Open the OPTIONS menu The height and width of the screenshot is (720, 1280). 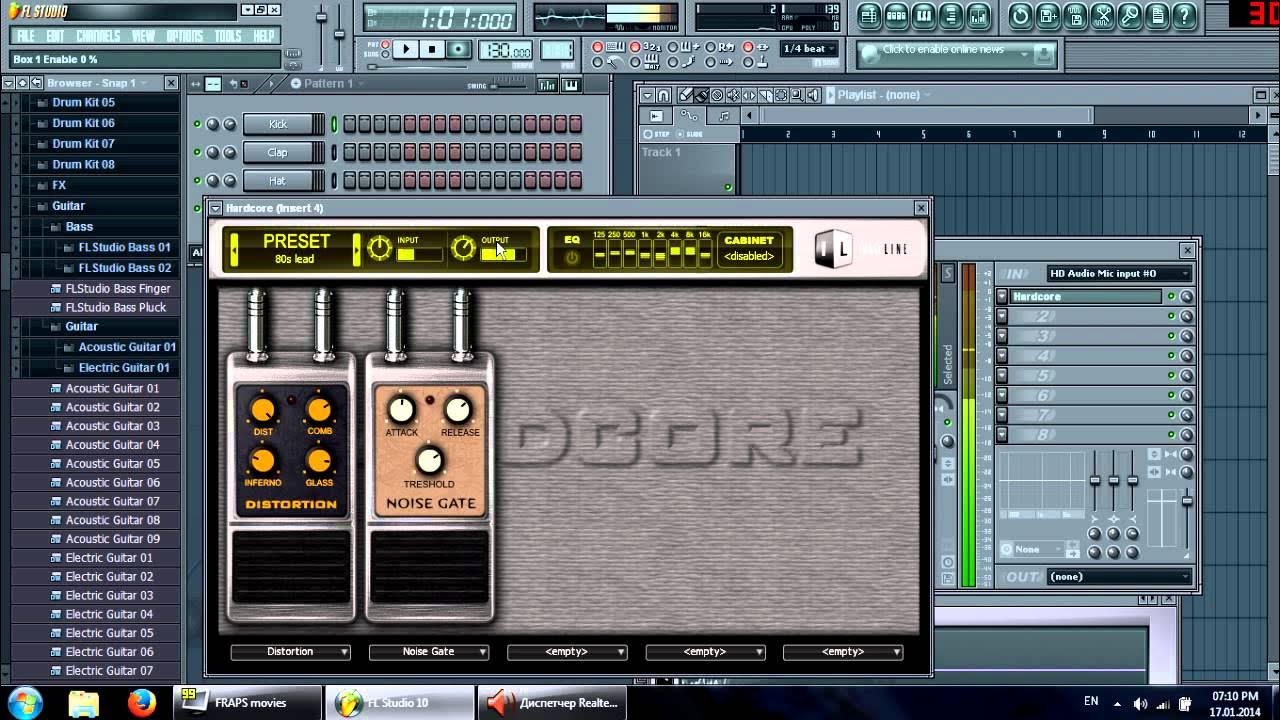coord(184,36)
